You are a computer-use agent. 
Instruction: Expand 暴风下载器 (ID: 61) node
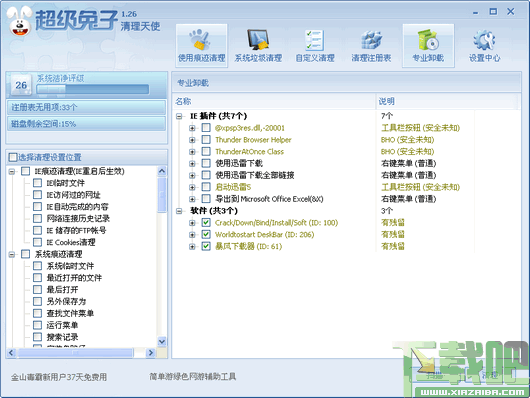[192, 247]
